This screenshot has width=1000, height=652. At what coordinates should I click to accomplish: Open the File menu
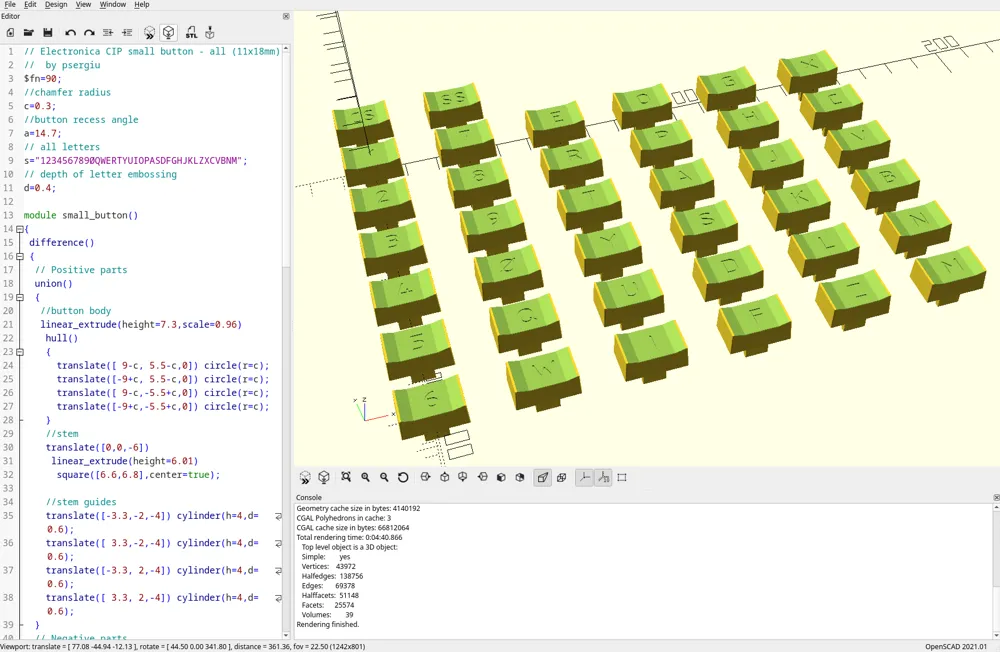point(10,4)
